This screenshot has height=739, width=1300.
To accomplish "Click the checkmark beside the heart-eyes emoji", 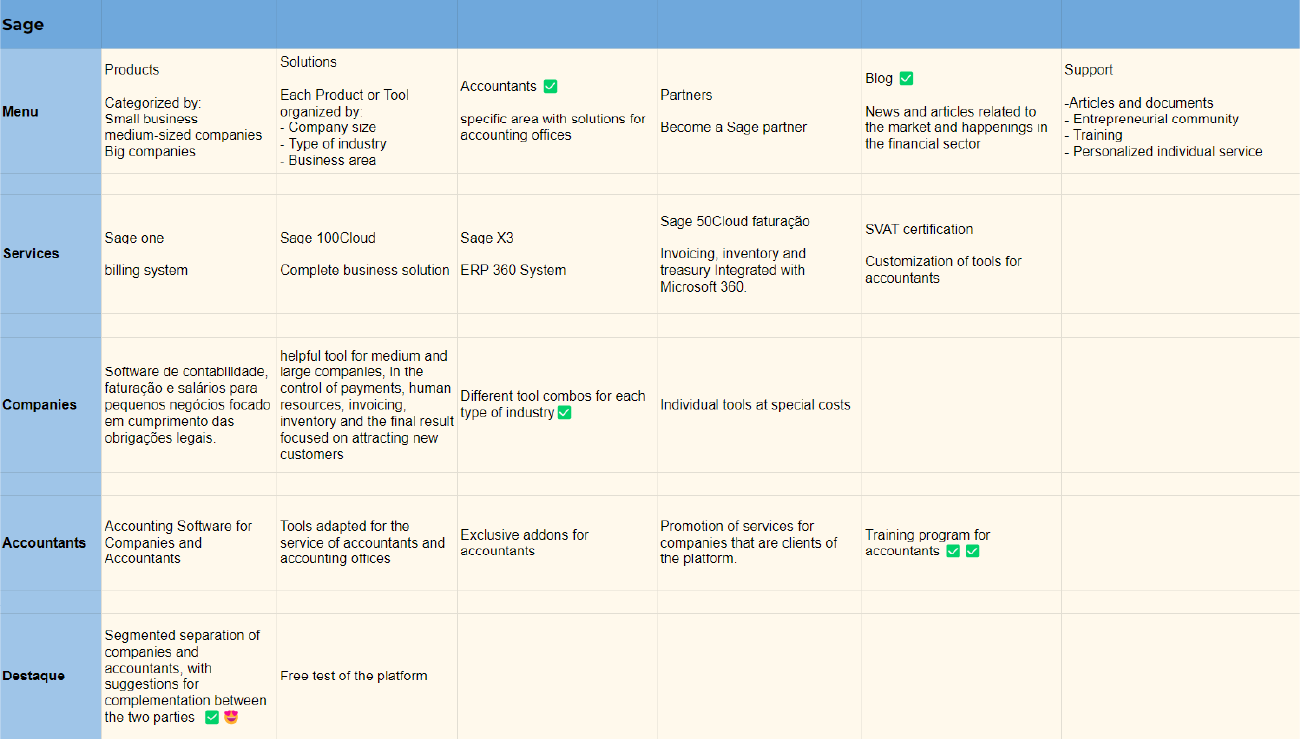I will pos(211,717).
